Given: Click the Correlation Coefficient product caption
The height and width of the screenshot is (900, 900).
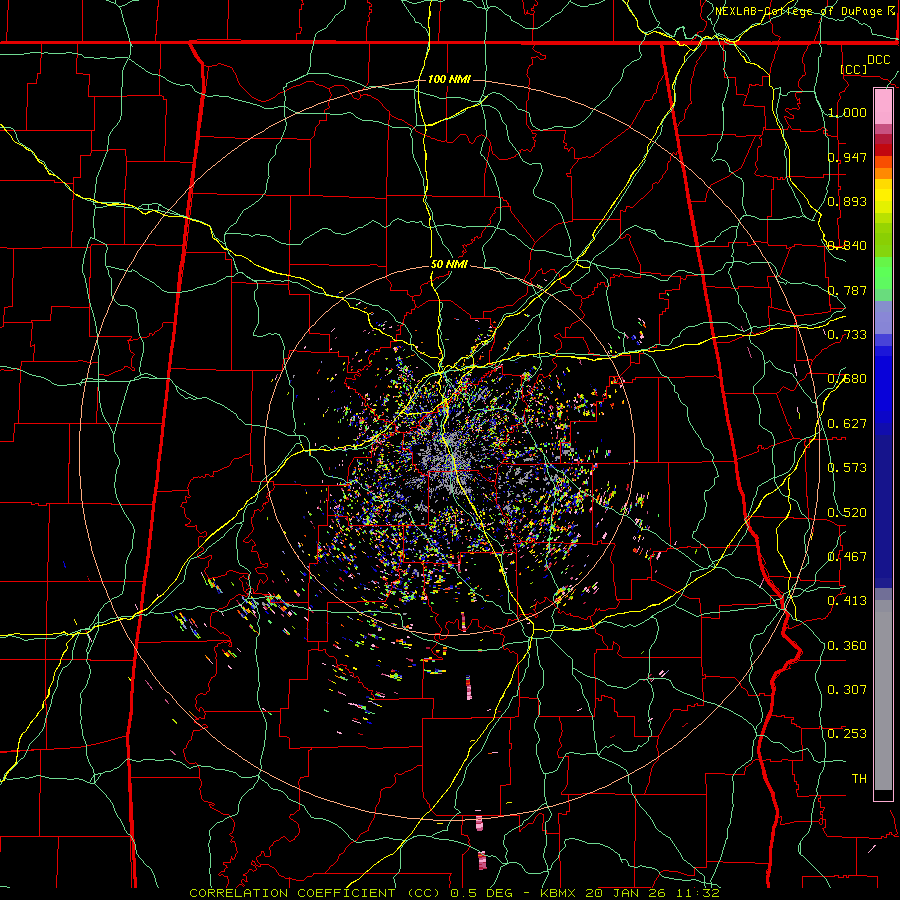Looking at the screenshot, I should pyautogui.click(x=454, y=893).
